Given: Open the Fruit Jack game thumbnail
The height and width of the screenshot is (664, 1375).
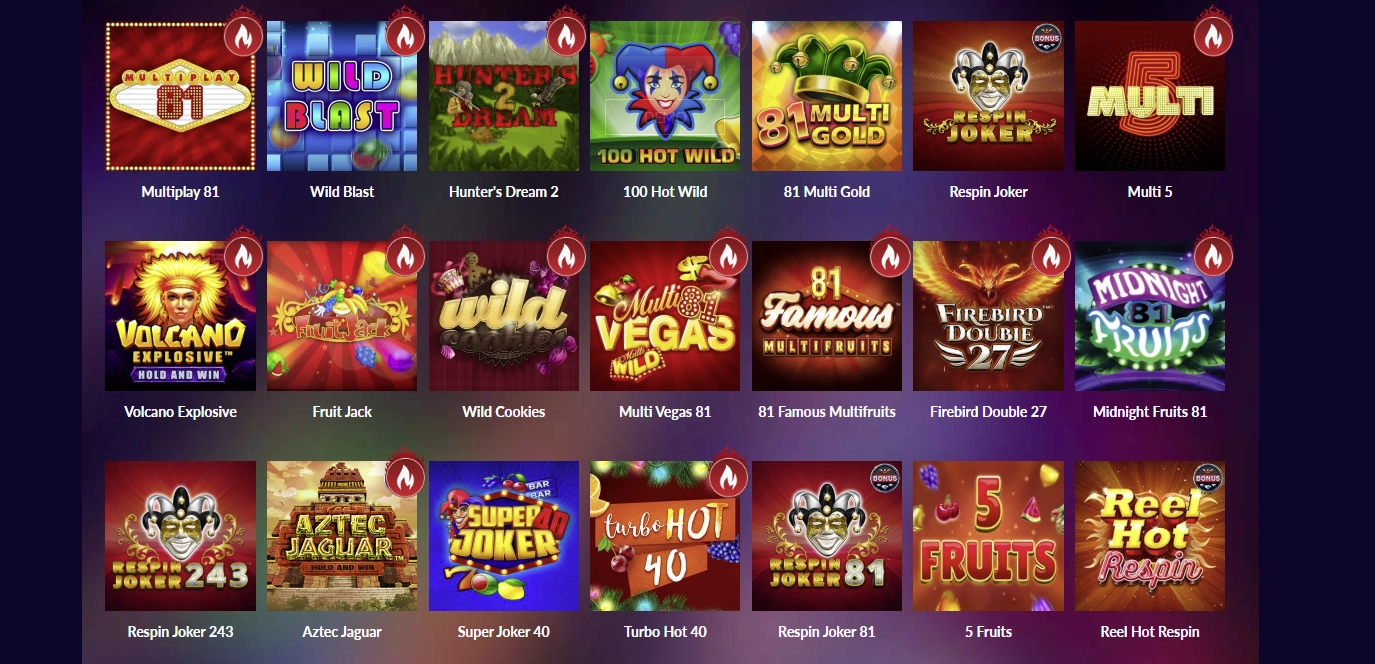Looking at the screenshot, I should pos(342,316).
